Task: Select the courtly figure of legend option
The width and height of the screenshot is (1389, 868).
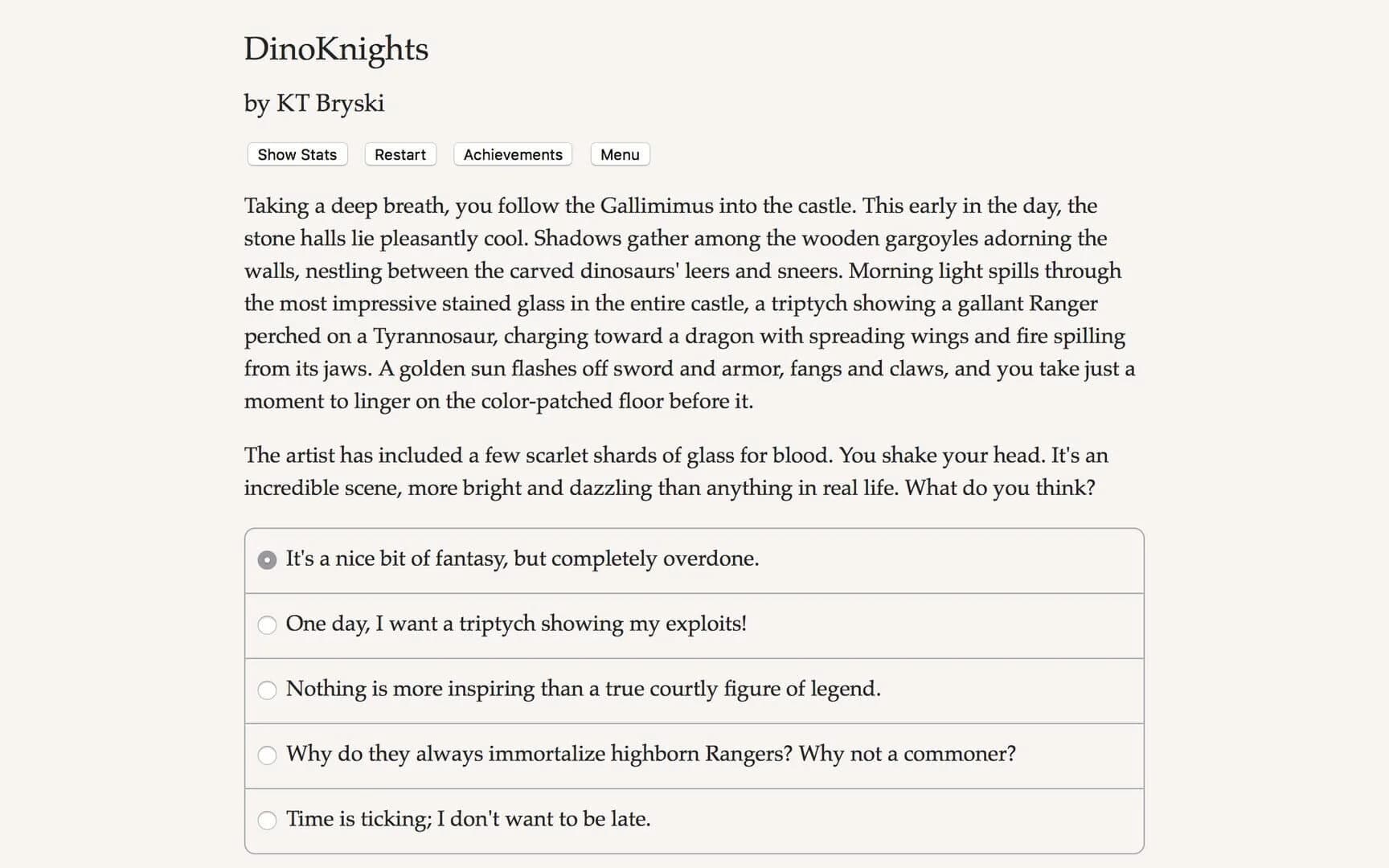Action: (x=584, y=690)
